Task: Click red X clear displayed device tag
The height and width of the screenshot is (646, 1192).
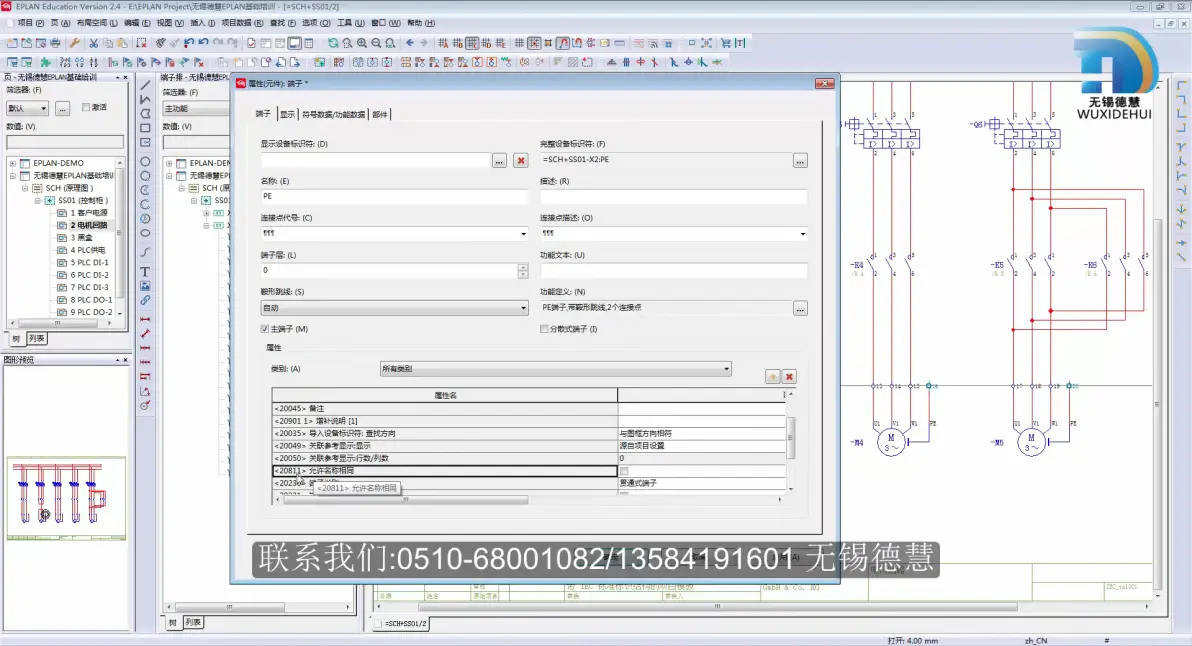Action: point(521,160)
